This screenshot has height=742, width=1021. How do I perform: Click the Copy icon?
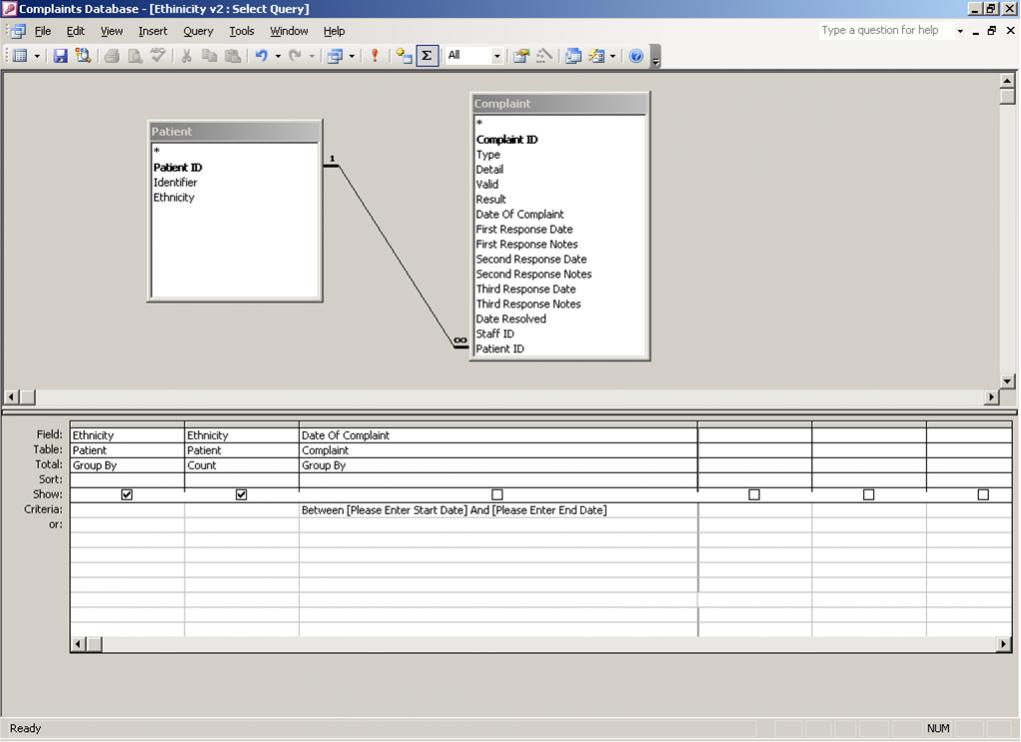pos(209,56)
